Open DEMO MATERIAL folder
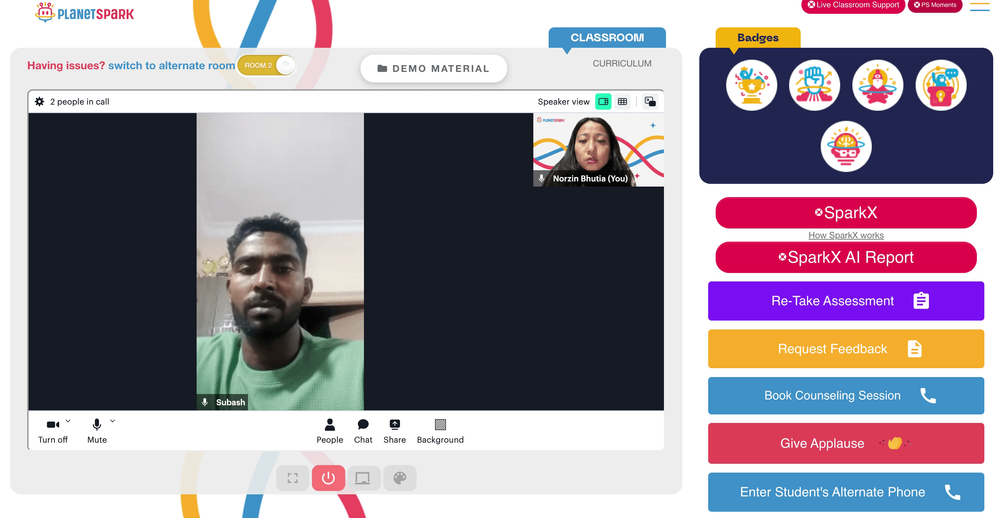This screenshot has height=518, width=1000. click(x=434, y=68)
